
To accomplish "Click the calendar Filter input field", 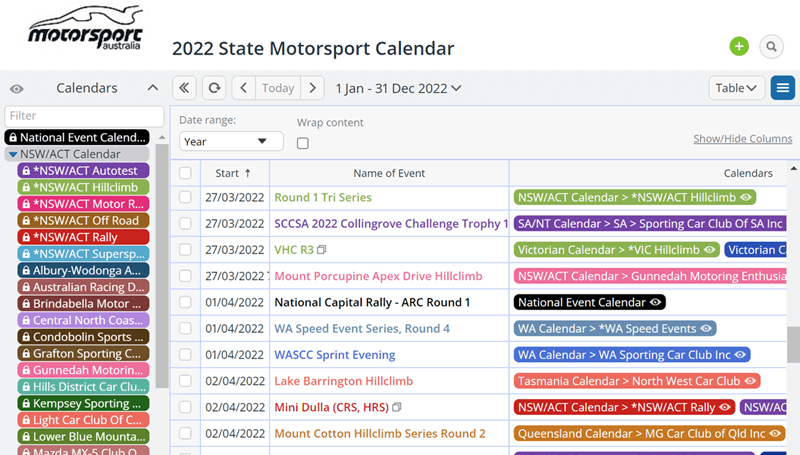I will click(x=84, y=116).
